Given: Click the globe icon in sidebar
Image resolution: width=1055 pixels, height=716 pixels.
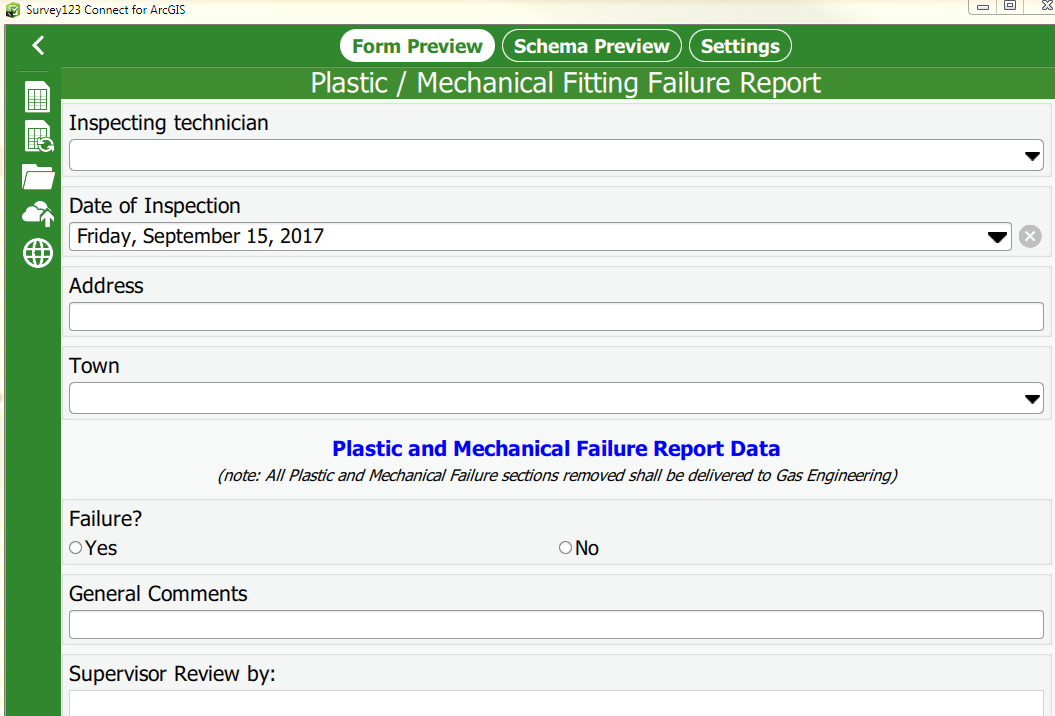Looking at the screenshot, I should 38,253.
